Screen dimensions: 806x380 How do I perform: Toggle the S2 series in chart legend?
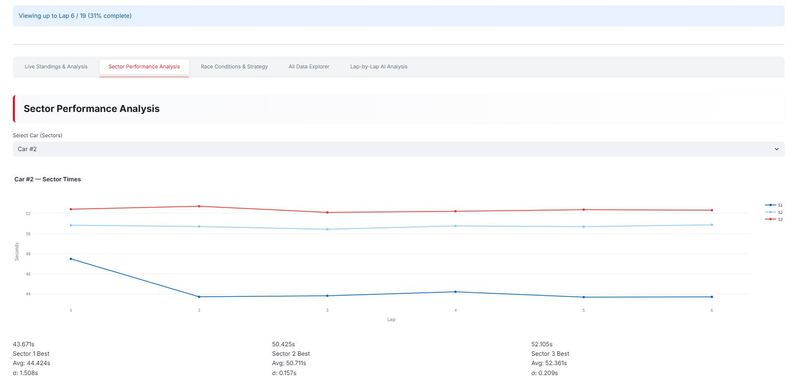774,212
